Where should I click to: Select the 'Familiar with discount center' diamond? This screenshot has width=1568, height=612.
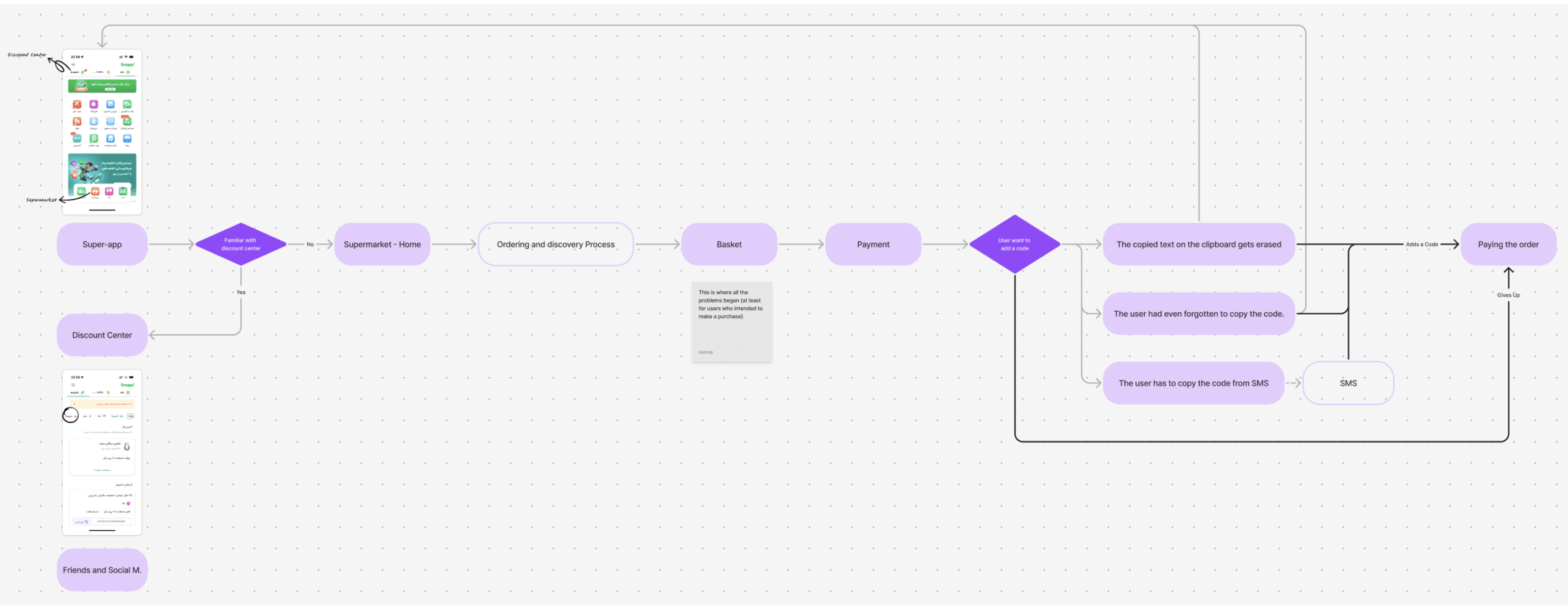point(240,244)
